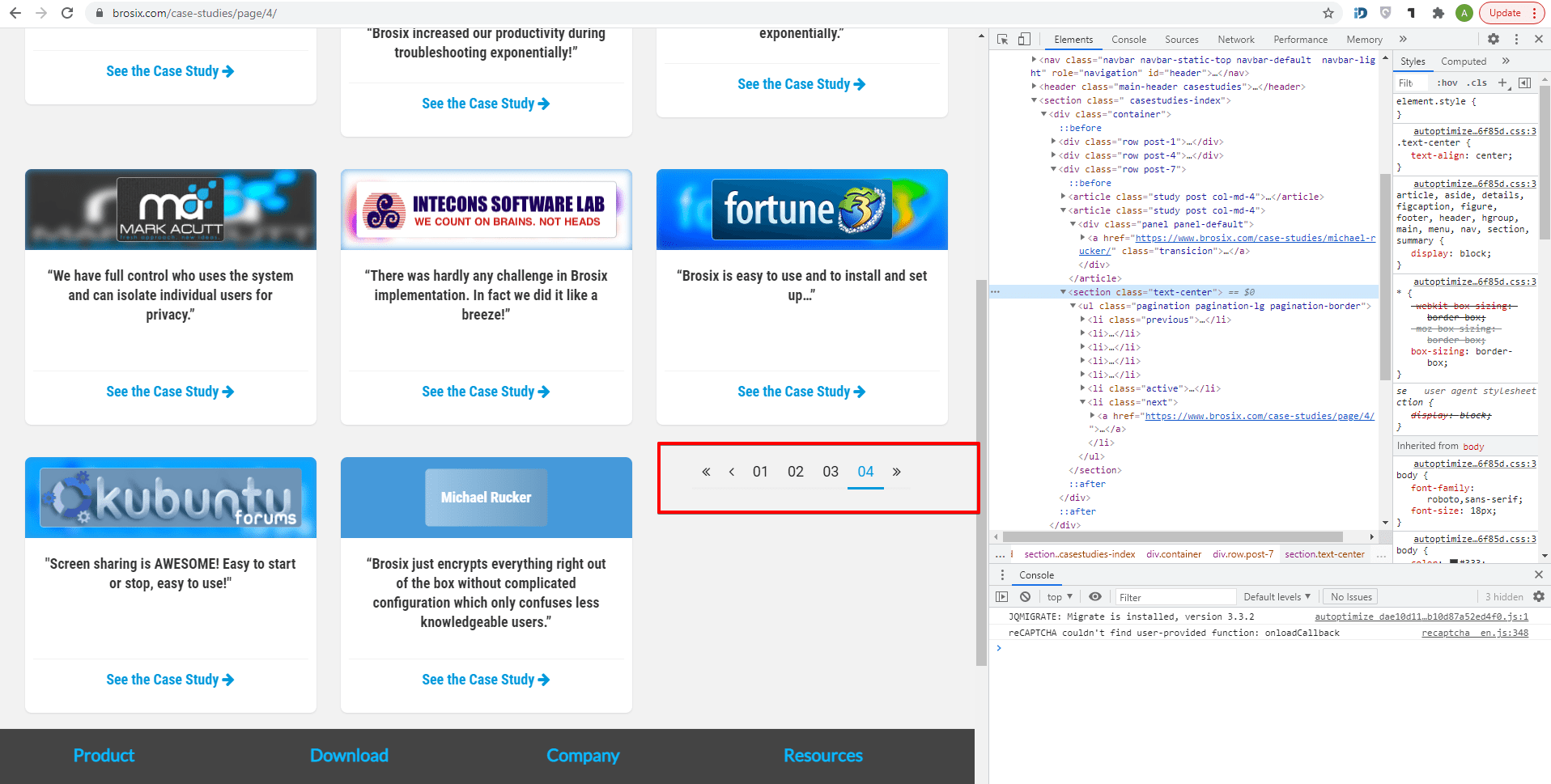Screen dimensions: 1551x784
Task: Select the Computed styles tab
Action: pos(1463,61)
